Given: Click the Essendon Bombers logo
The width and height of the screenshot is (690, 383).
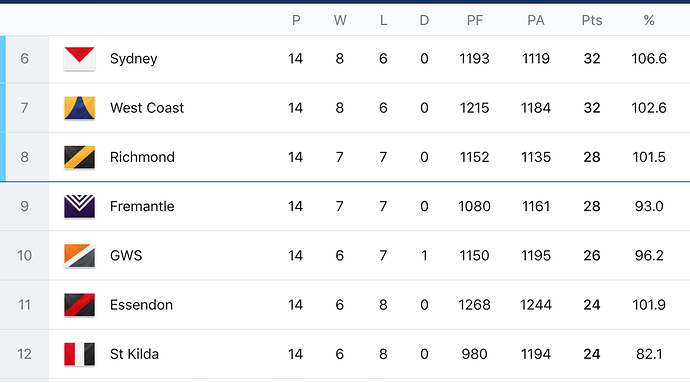Looking at the screenshot, I should pos(79,305).
